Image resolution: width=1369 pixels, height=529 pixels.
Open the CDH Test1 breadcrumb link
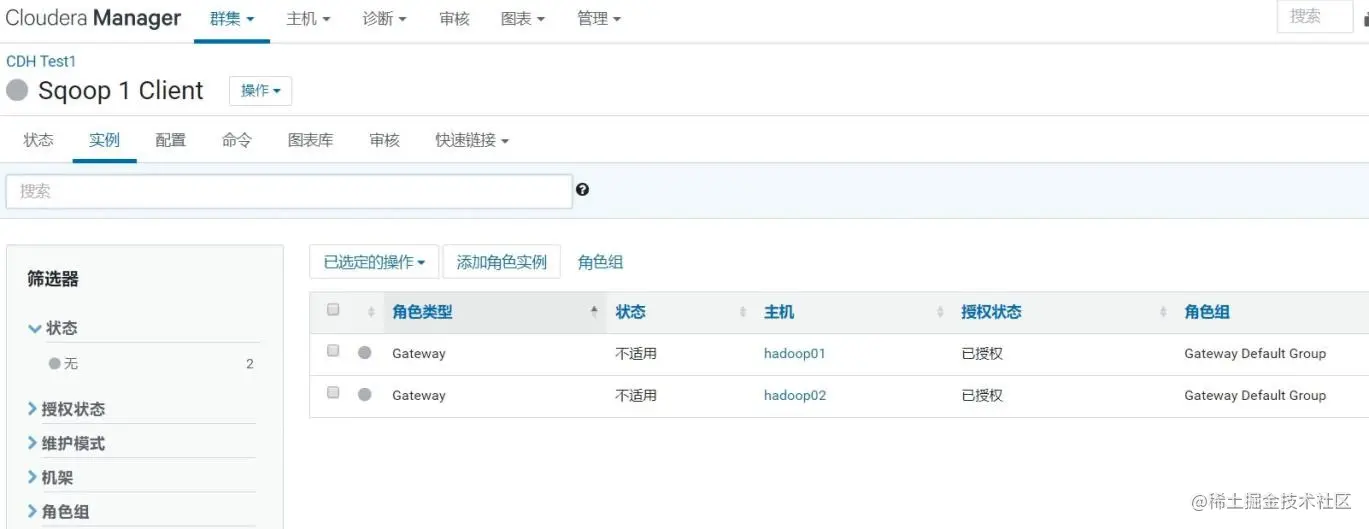point(41,61)
